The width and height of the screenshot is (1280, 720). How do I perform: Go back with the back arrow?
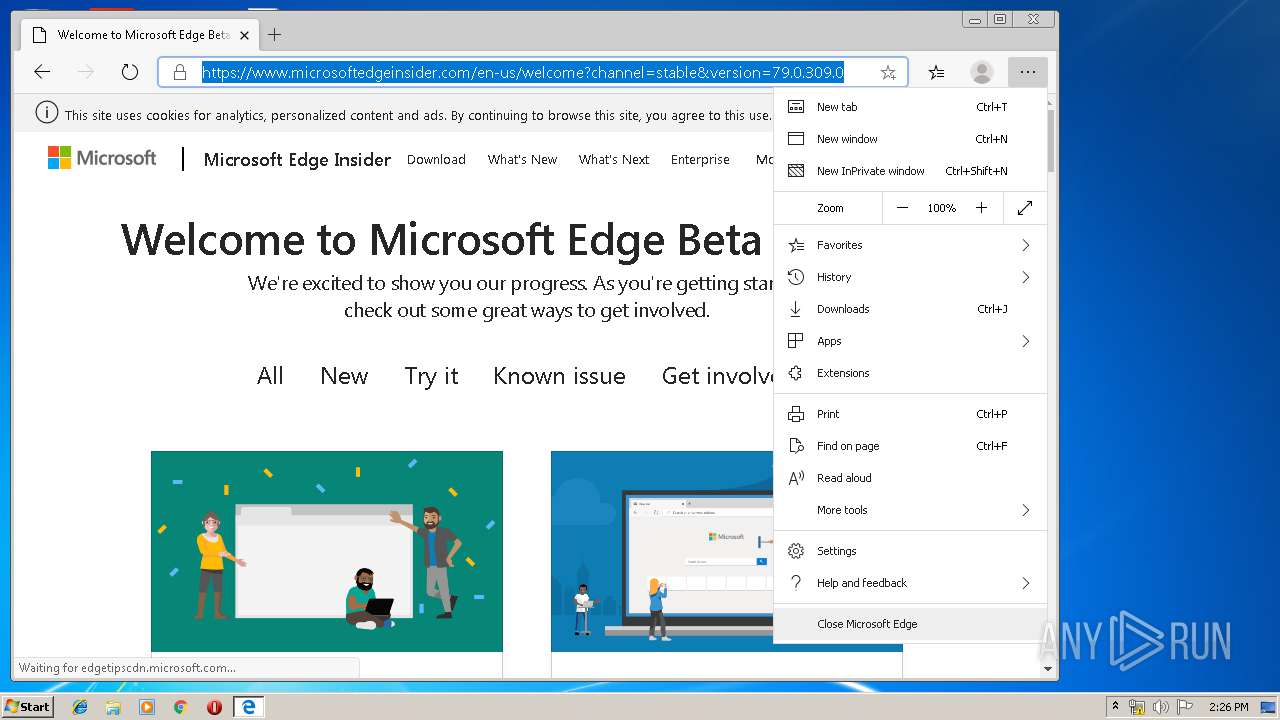(42, 72)
